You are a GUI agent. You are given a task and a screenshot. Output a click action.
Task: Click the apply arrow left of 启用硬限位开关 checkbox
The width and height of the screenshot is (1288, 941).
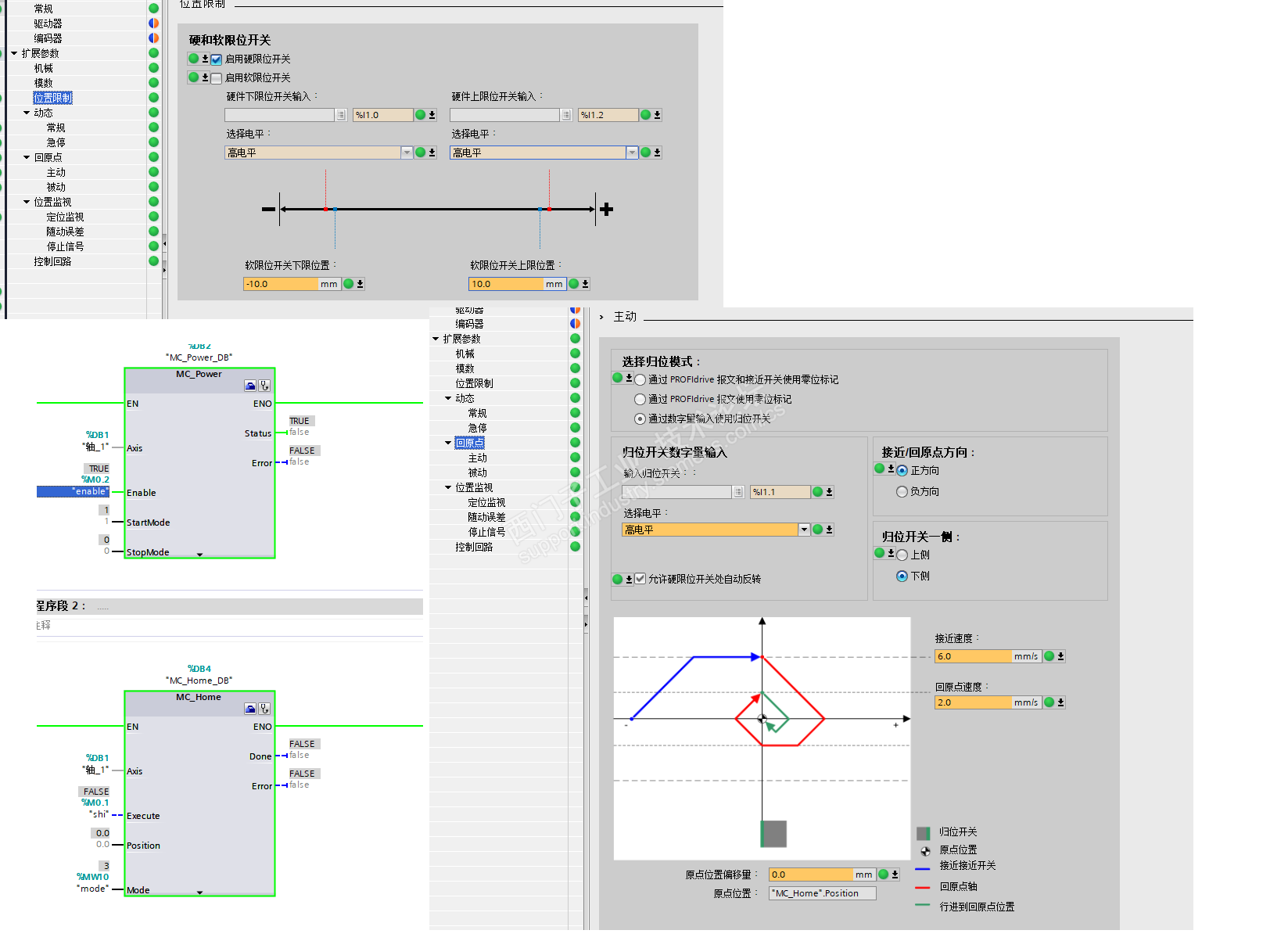coord(205,59)
